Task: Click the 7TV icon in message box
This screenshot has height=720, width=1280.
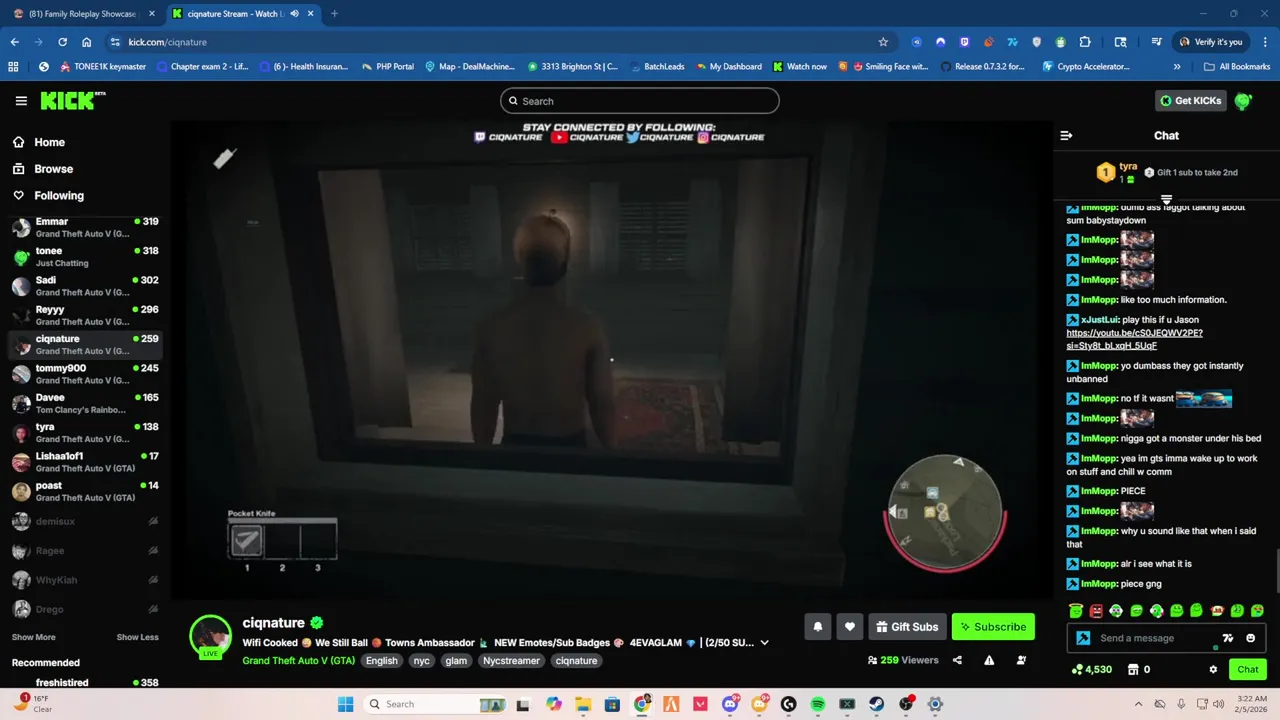Action: (x=1228, y=638)
